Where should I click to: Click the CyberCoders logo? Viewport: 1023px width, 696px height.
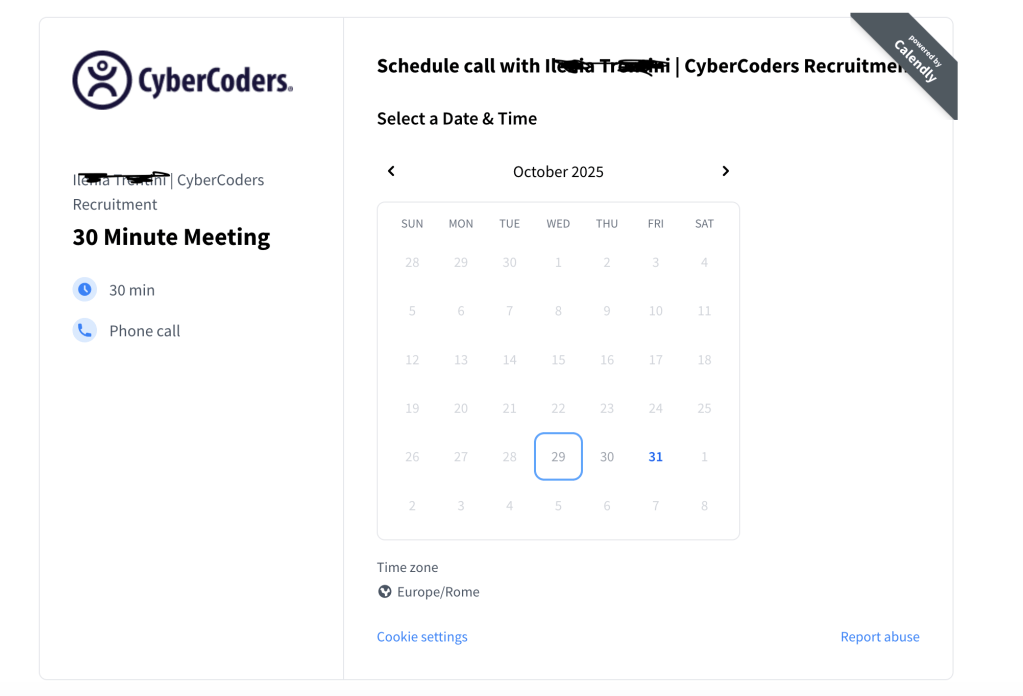coord(183,80)
